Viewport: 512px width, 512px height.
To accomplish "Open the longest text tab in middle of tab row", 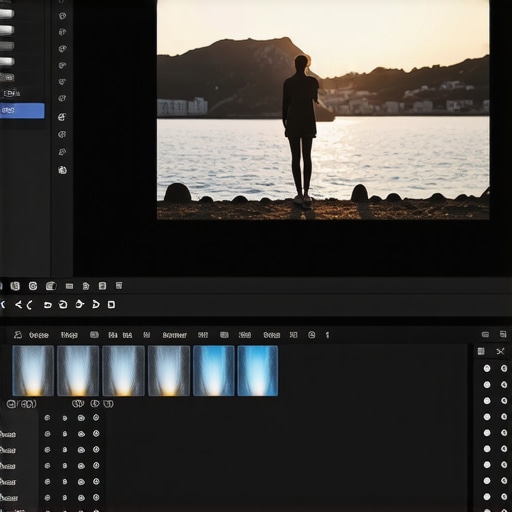I will pyautogui.click(x=174, y=335).
